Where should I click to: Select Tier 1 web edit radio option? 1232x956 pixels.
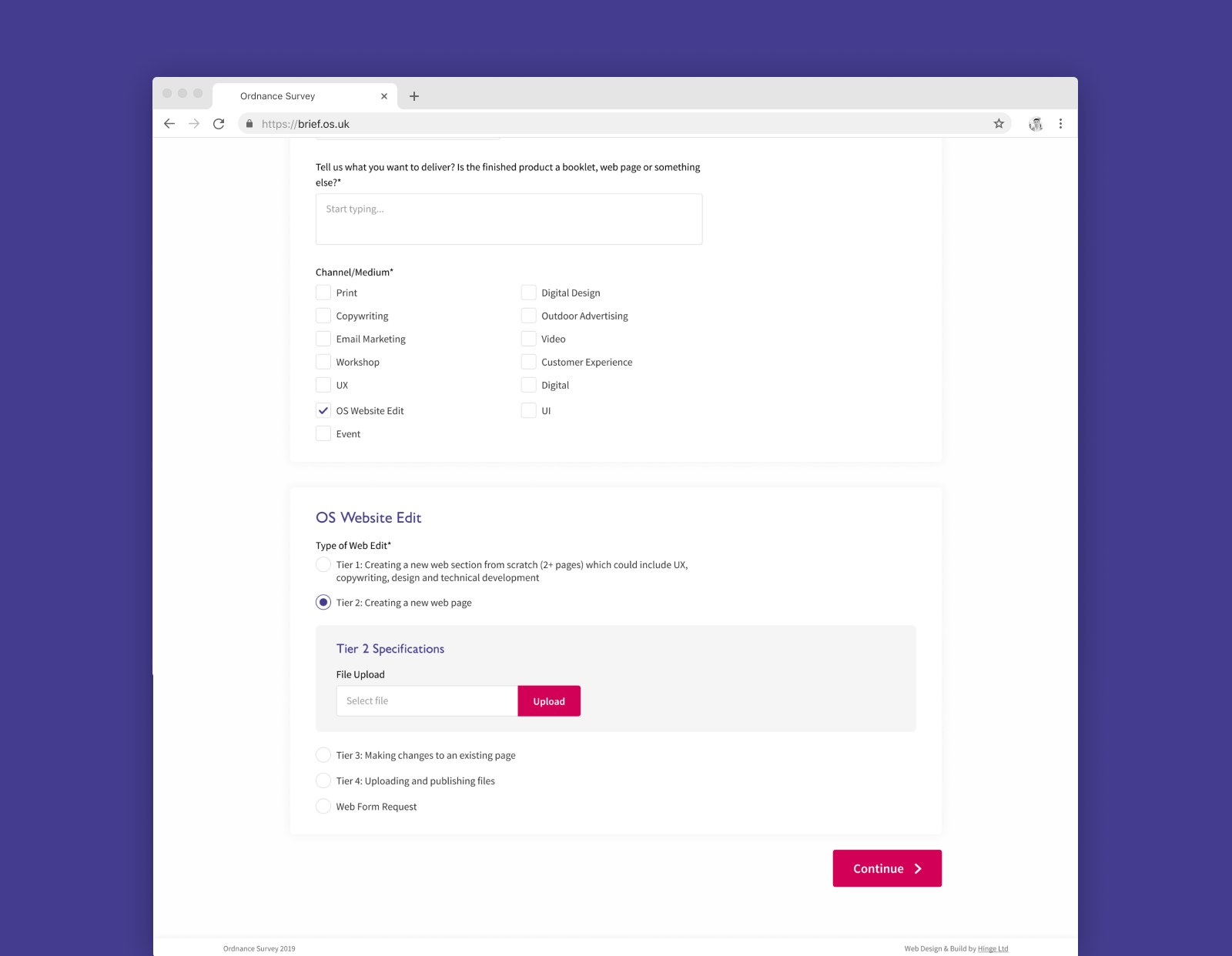click(323, 565)
